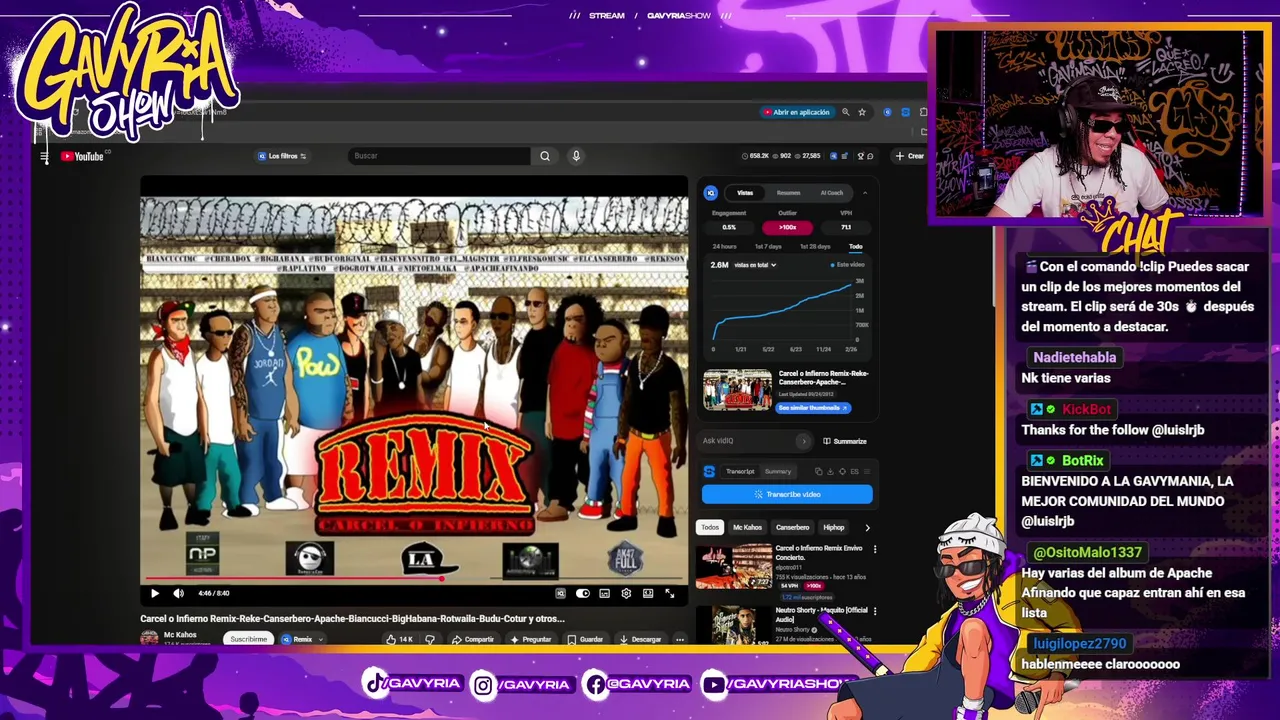Open options for Neutro Shorty Maquito video
1280x720 pixels.
[875, 611]
